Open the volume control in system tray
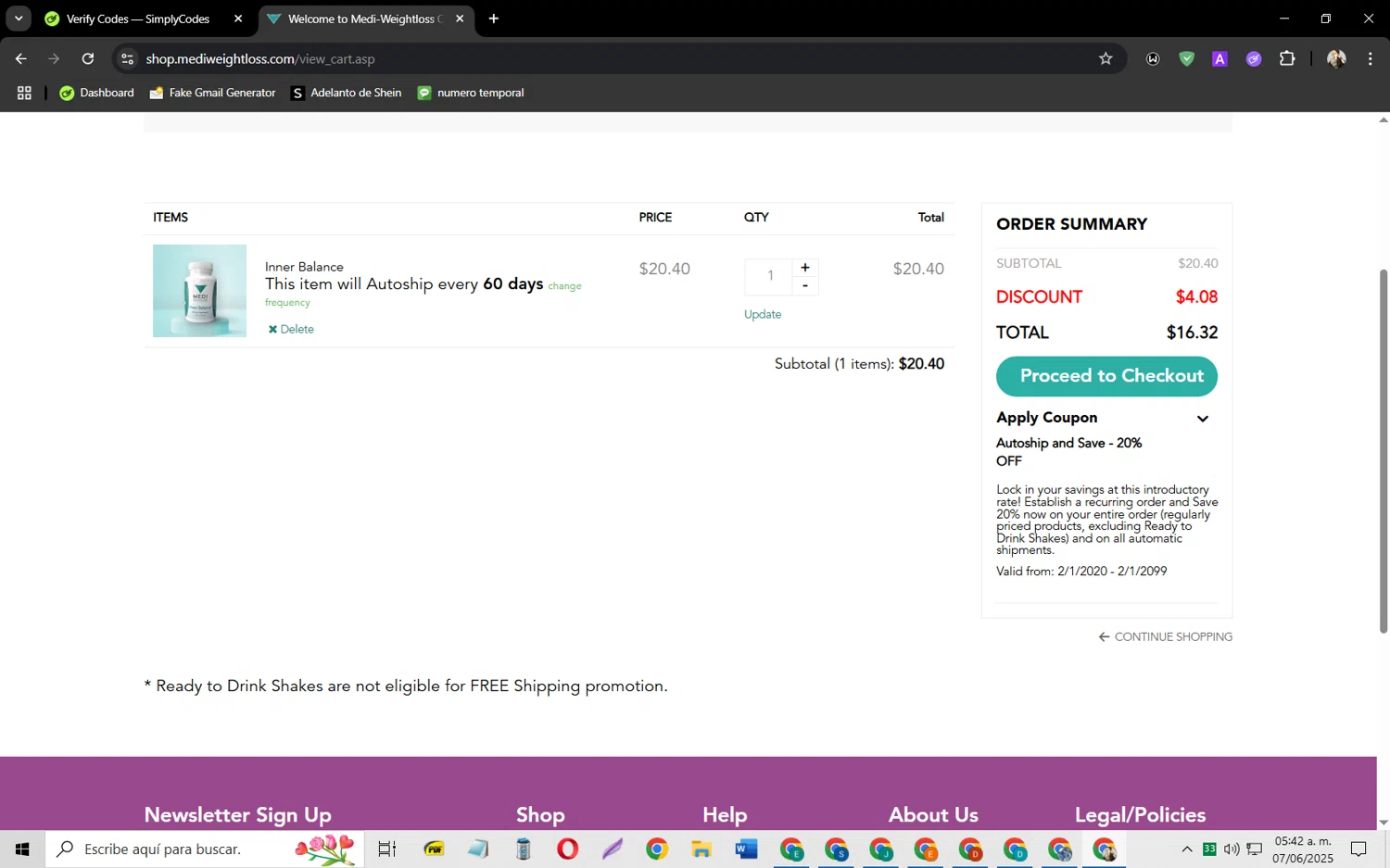The image size is (1390, 868). coord(1232,849)
